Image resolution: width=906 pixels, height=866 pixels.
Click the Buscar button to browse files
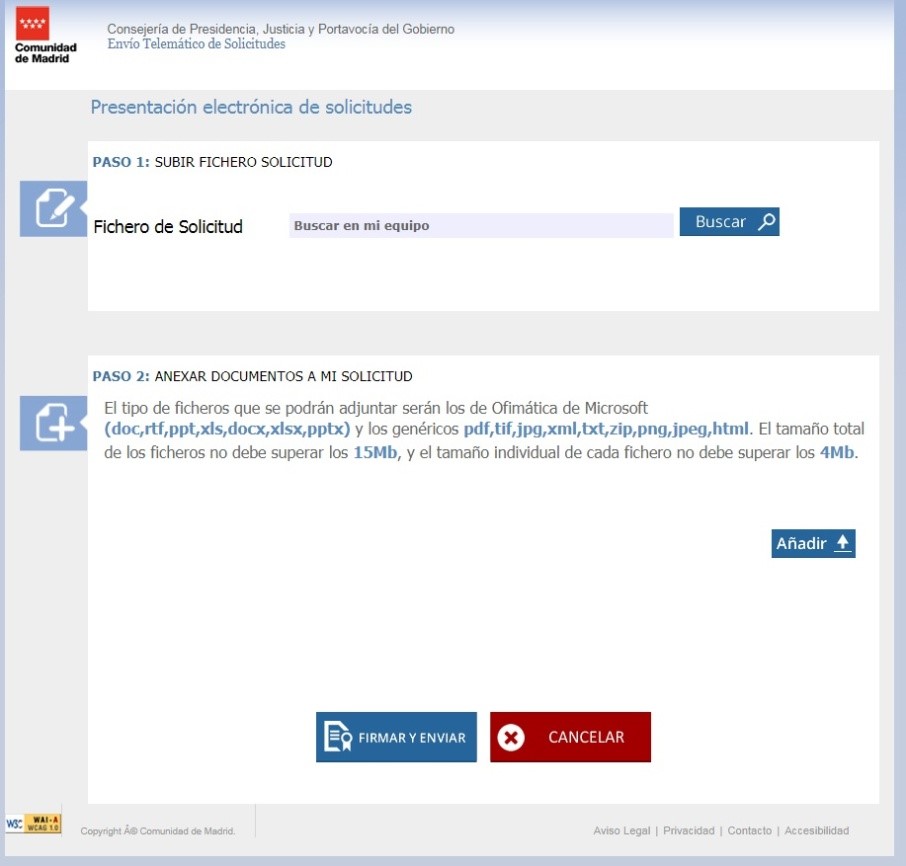(729, 222)
